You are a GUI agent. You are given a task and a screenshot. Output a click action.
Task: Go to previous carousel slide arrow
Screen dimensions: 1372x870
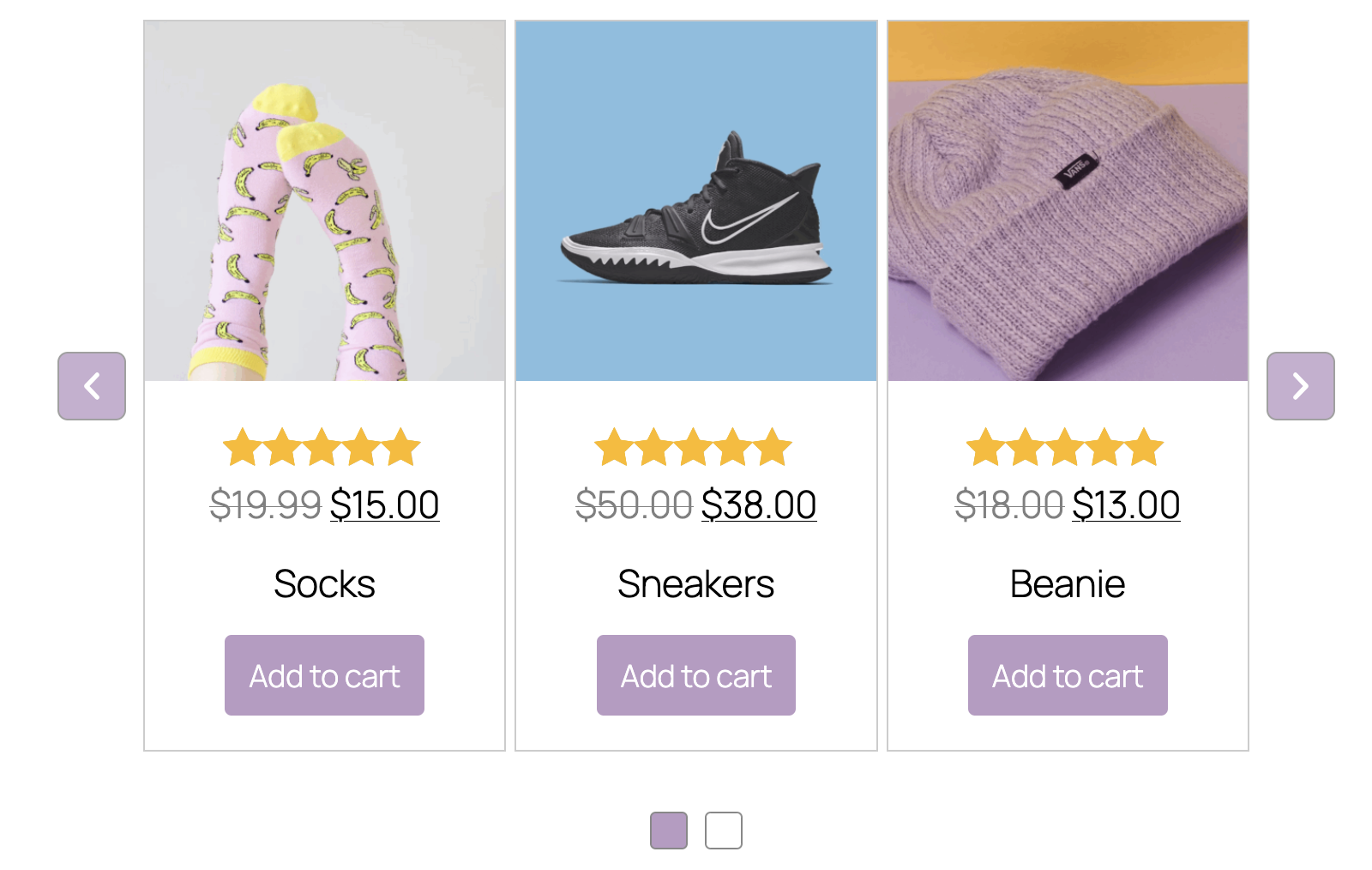coord(92,386)
